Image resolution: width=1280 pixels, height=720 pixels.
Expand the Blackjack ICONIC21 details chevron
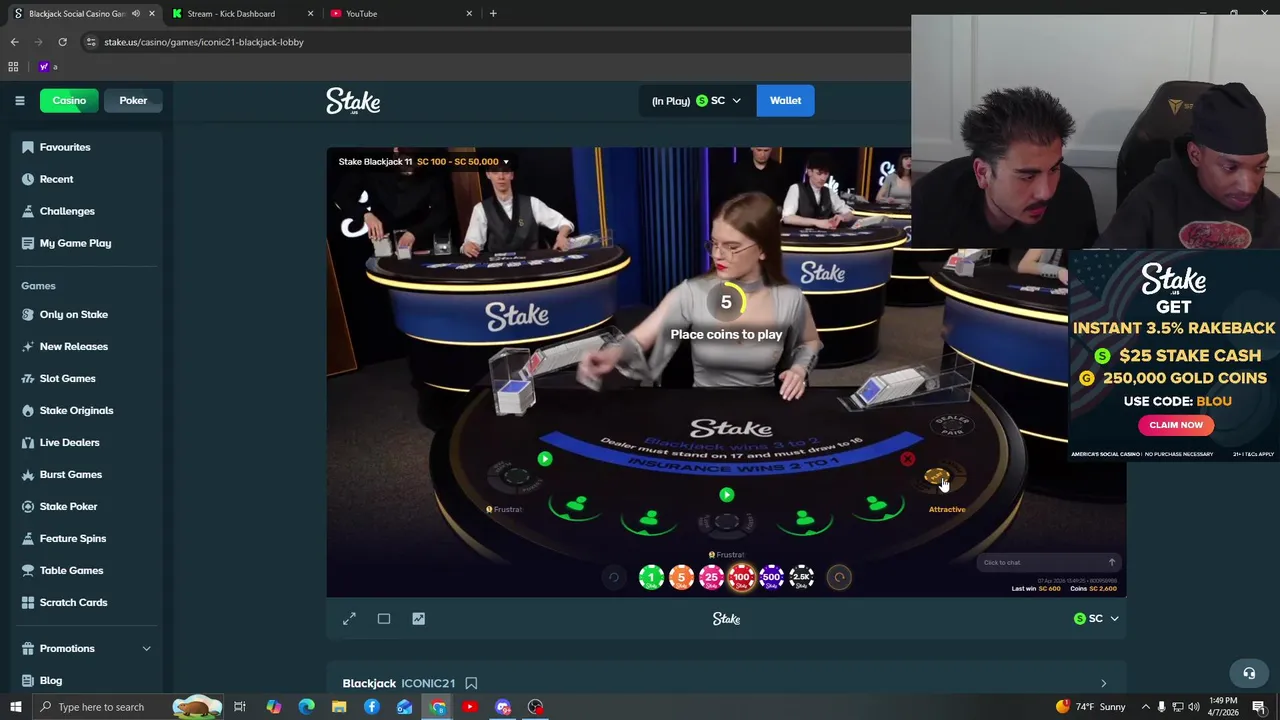(1103, 684)
